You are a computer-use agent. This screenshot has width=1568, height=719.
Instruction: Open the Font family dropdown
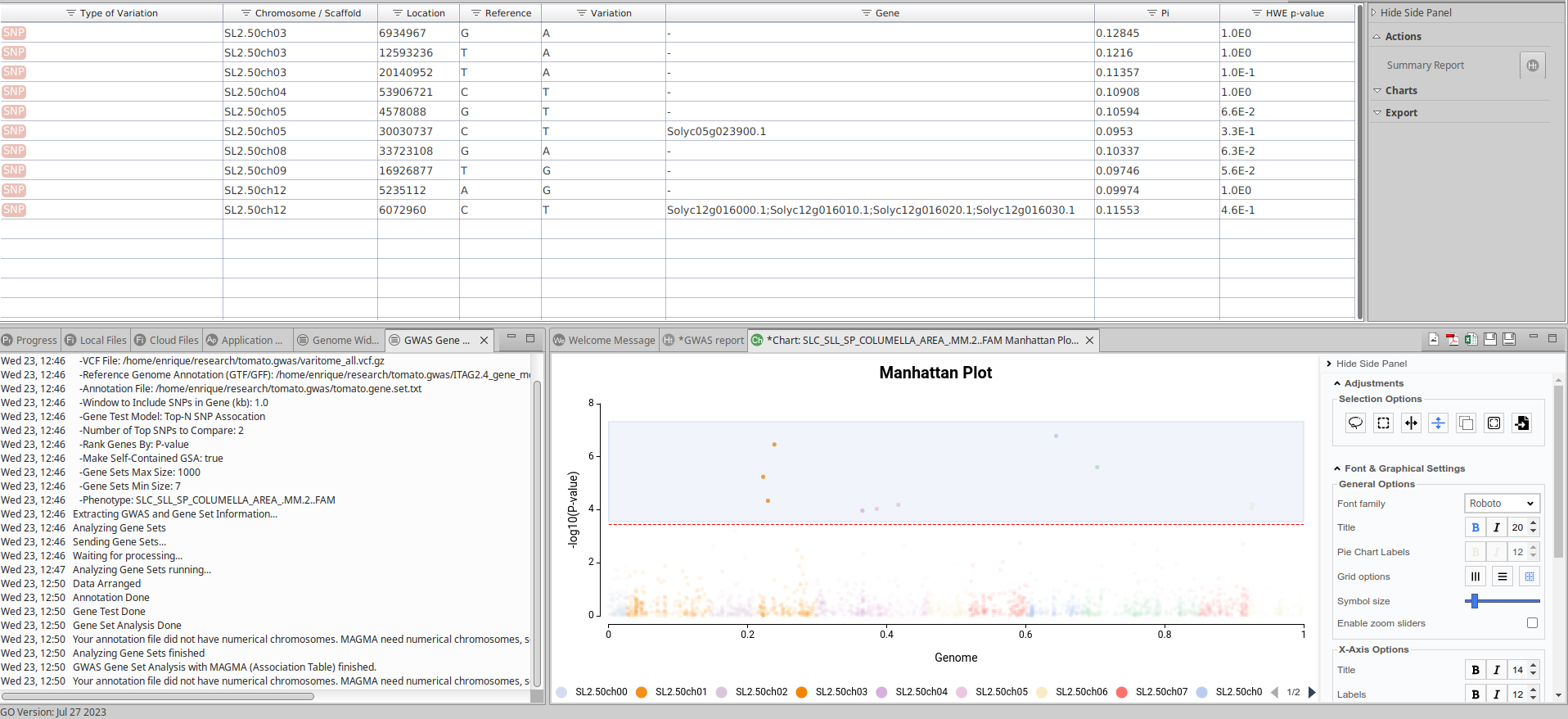1501,504
